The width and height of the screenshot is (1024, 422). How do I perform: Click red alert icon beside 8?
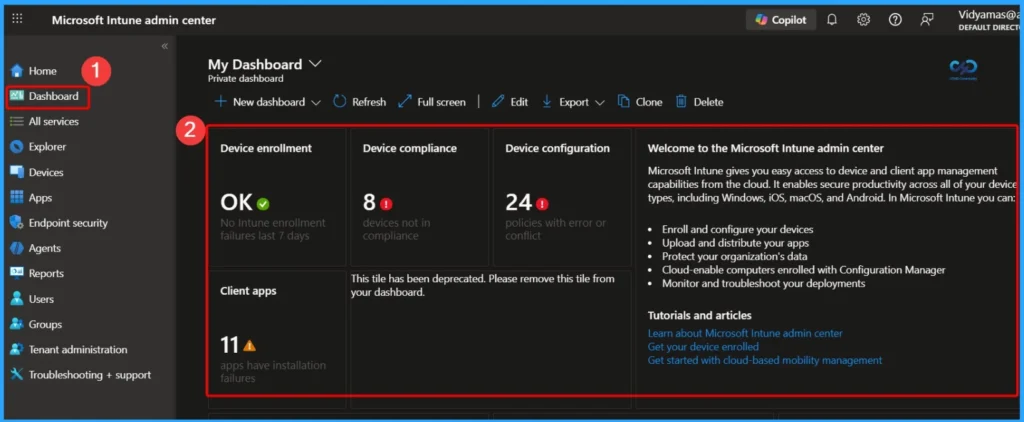(385, 204)
